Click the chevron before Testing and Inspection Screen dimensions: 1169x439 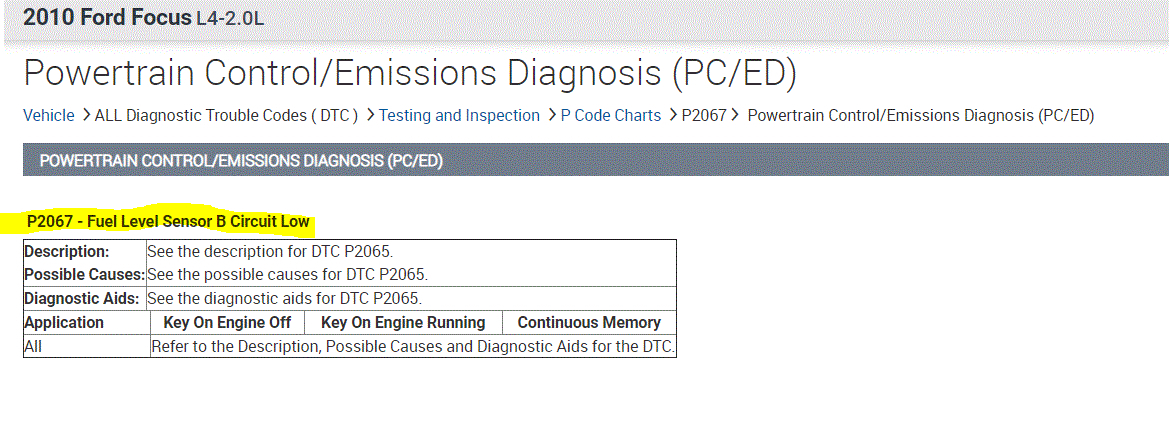370,115
